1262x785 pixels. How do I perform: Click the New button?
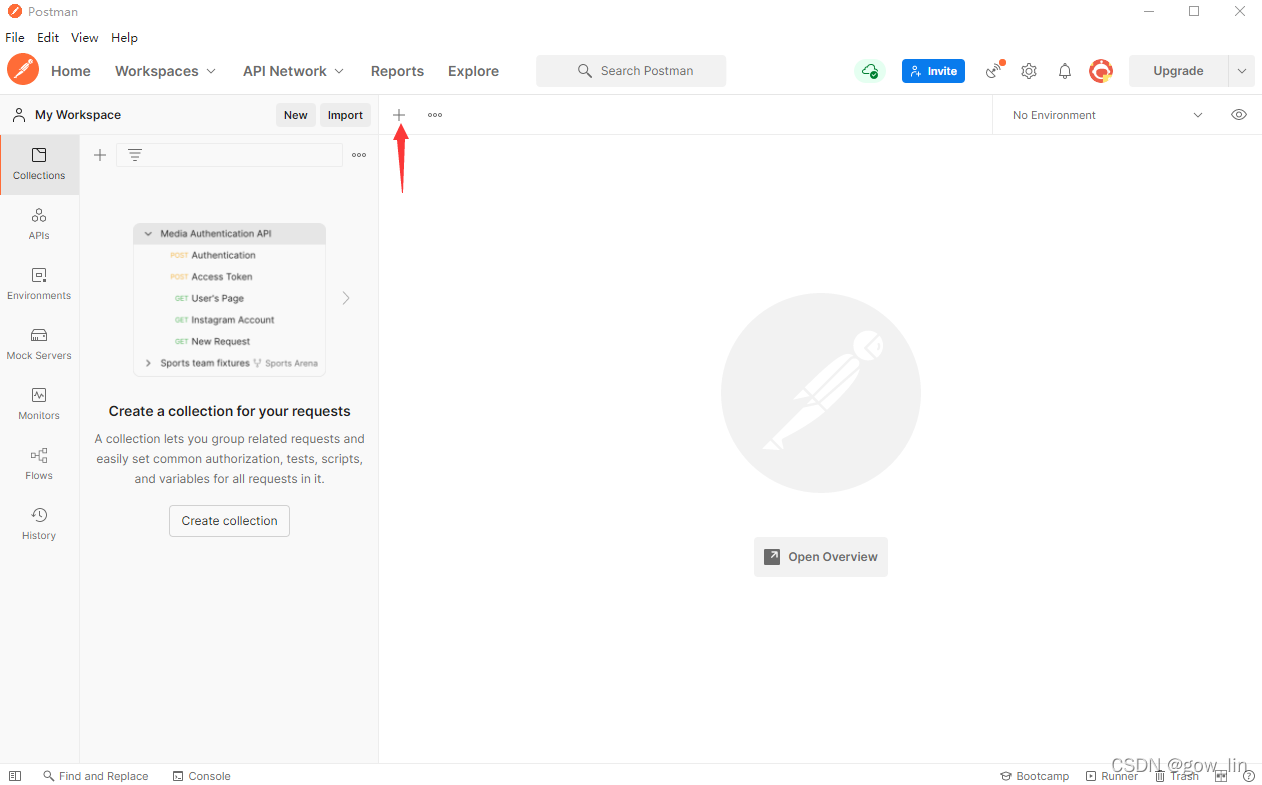(x=296, y=115)
